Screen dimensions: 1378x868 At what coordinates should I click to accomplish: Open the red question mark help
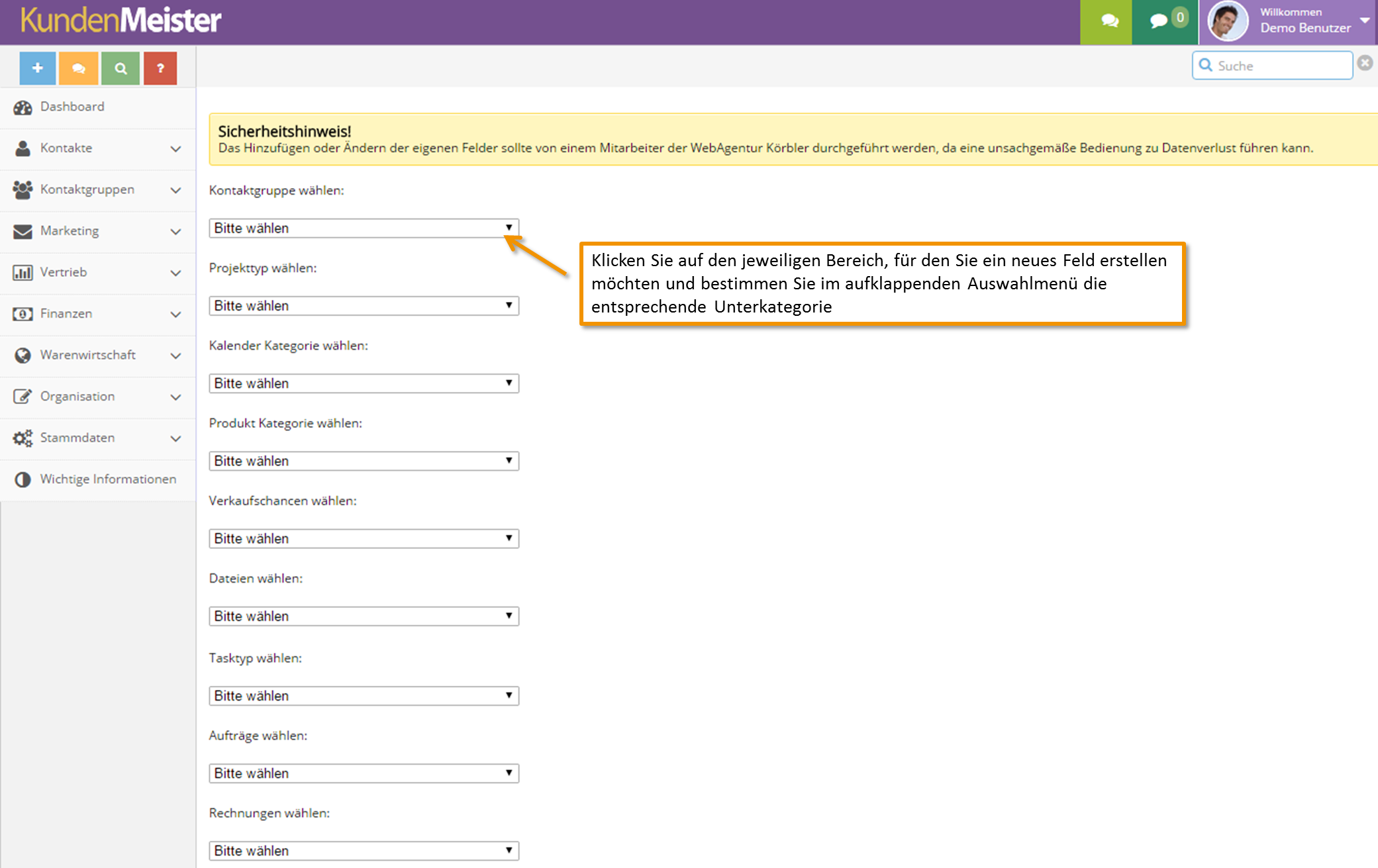[x=160, y=68]
